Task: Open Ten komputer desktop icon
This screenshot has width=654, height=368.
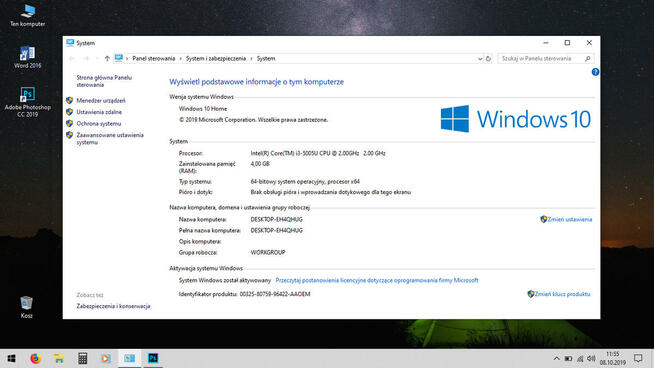Action: click(28, 15)
